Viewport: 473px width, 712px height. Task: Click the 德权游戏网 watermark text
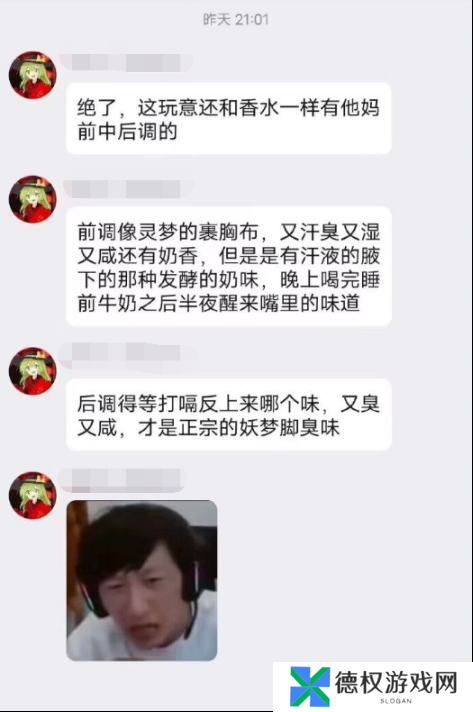pyautogui.click(x=396, y=682)
